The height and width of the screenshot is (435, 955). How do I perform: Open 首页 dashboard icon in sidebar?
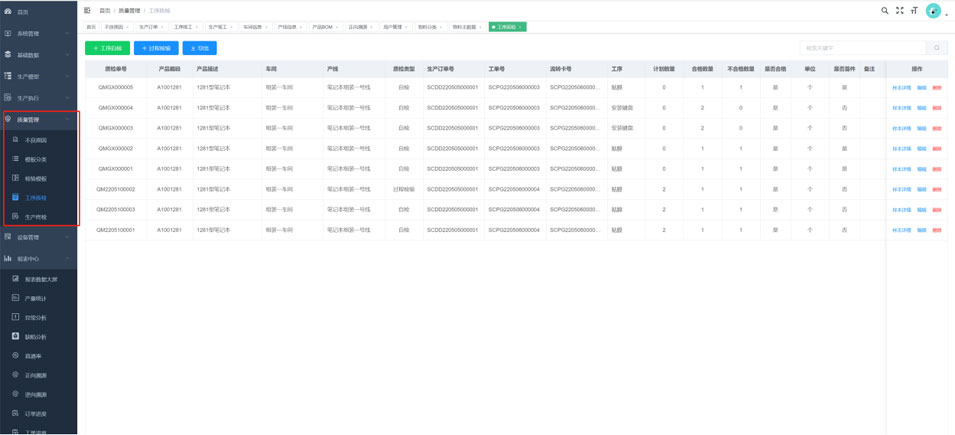coord(9,12)
